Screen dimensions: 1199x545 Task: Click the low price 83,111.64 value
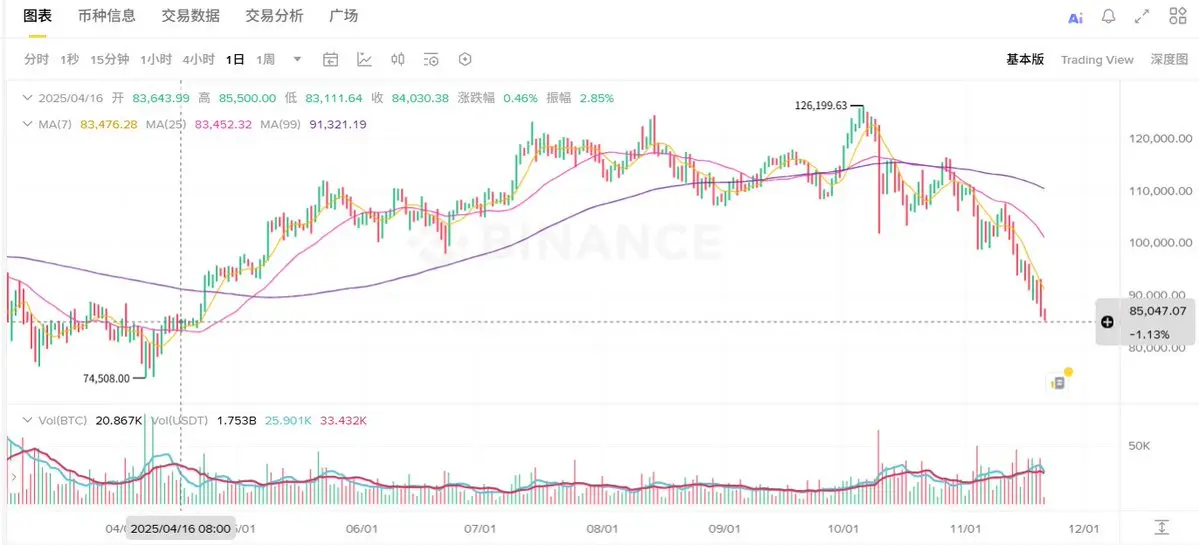[333, 98]
